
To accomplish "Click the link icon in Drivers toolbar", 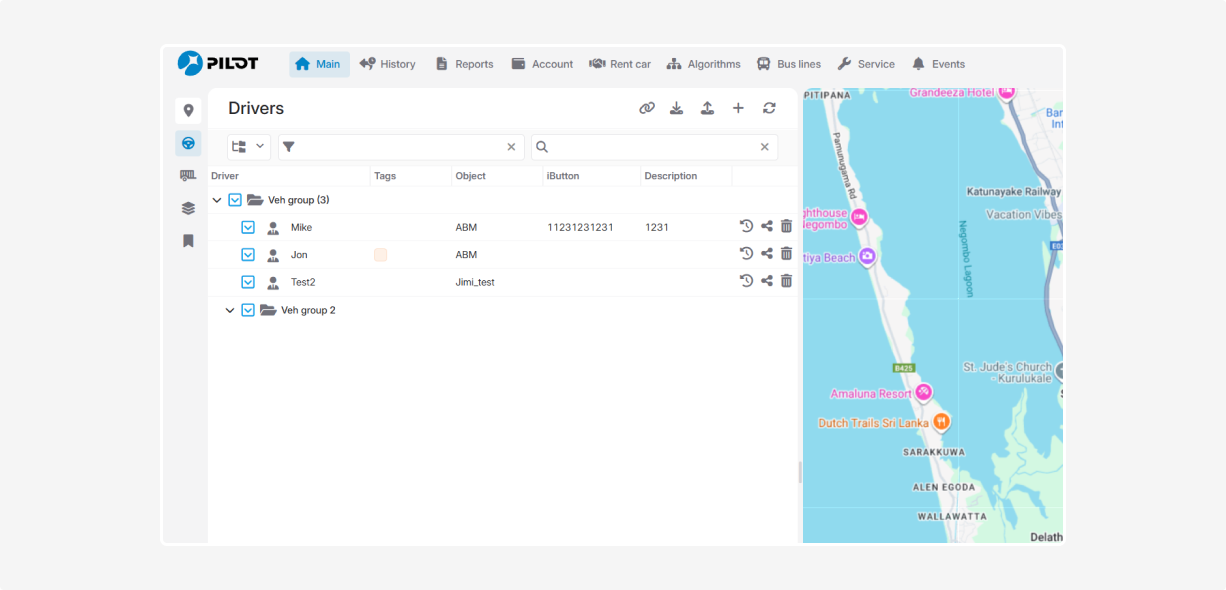I will [x=647, y=108].
